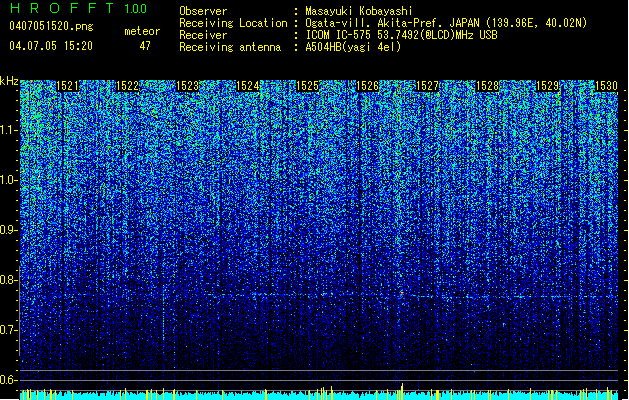Click the HROFFT 1.0.0 title text

click(x=79, y=8)
